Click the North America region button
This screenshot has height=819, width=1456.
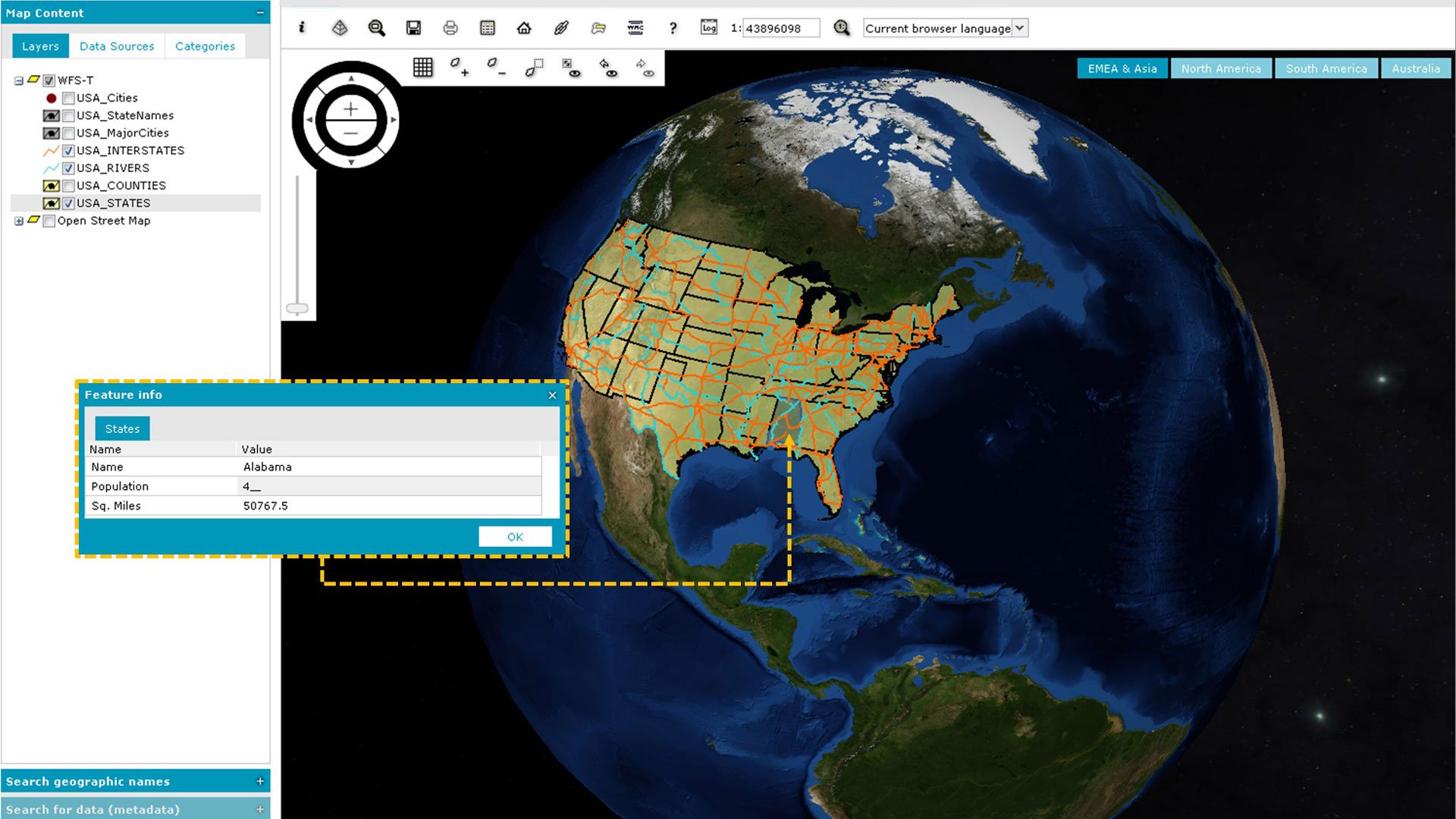[1221, 68]
